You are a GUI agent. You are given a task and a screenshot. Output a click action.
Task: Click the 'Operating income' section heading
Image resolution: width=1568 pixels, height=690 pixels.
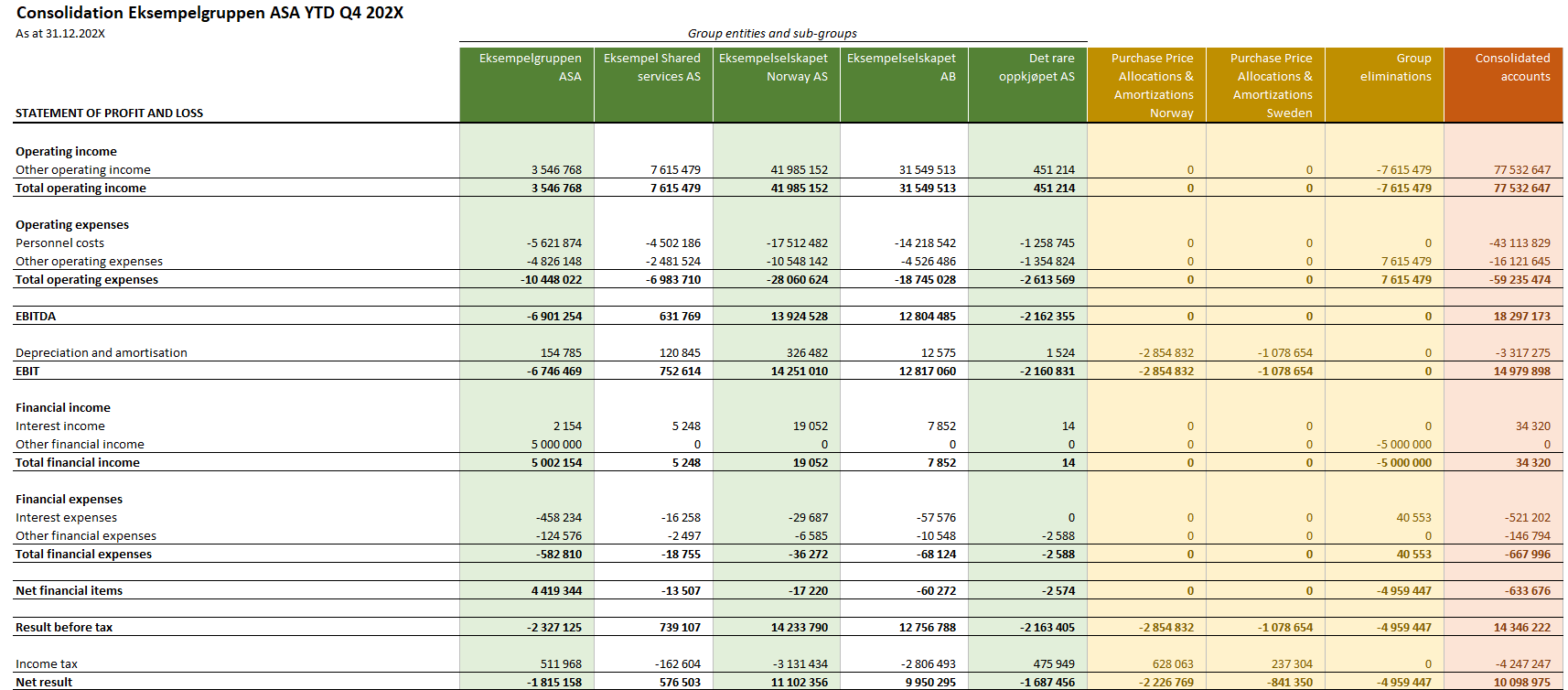pos(66,152)
